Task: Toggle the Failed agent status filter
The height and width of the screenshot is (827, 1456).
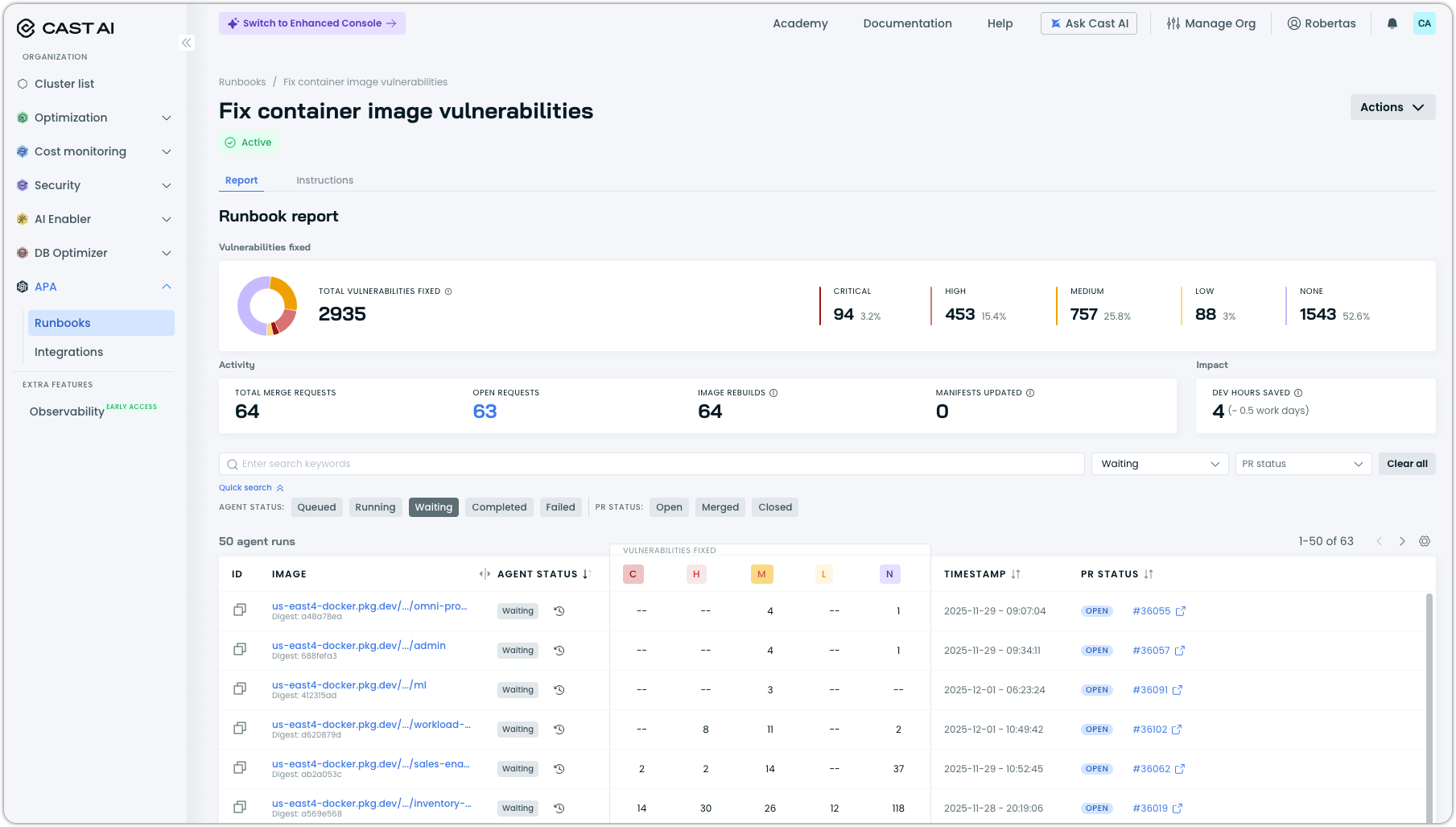Action: tap(560, 507)
